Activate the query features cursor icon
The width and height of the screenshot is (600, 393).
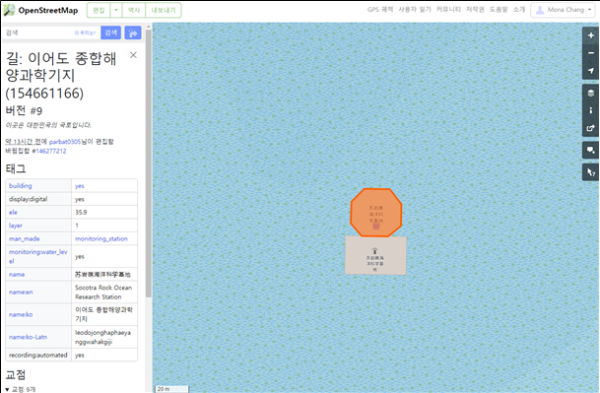click(590, 172)
